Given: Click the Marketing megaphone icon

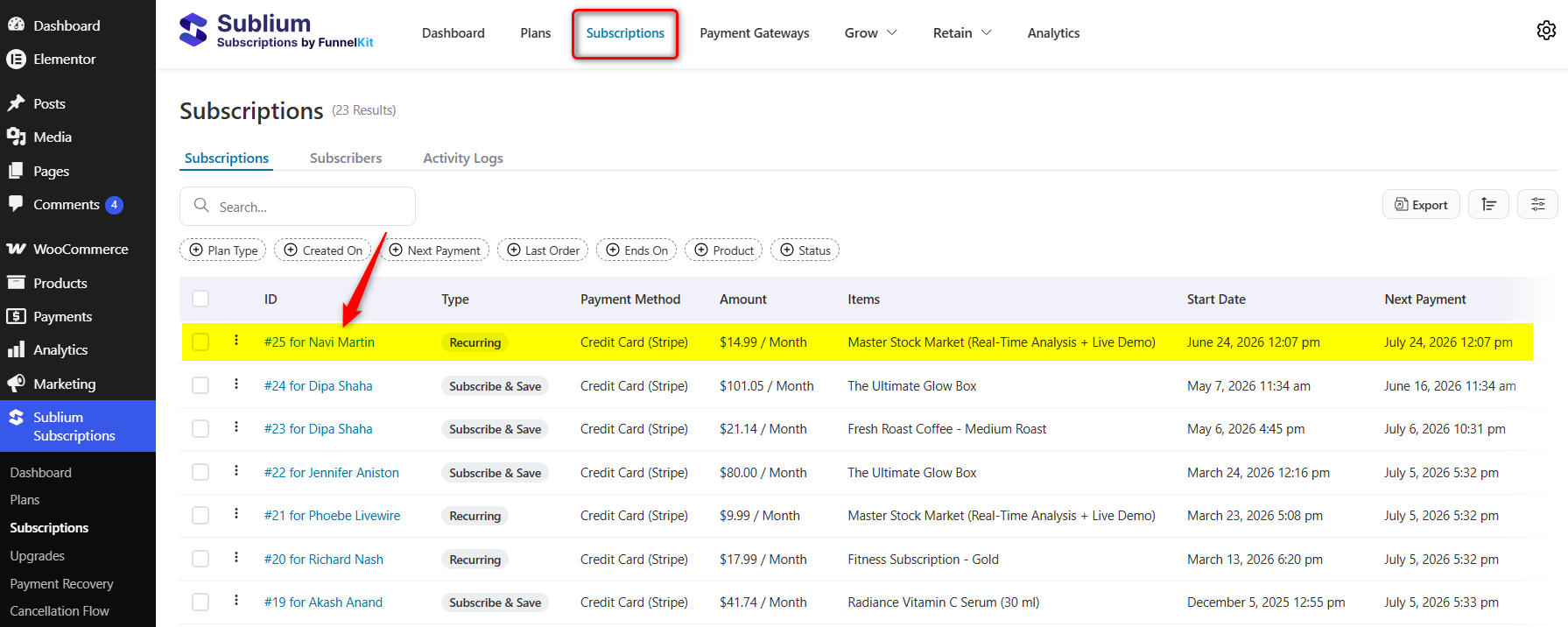Looking at the screenshot, I should pos(16,384).
